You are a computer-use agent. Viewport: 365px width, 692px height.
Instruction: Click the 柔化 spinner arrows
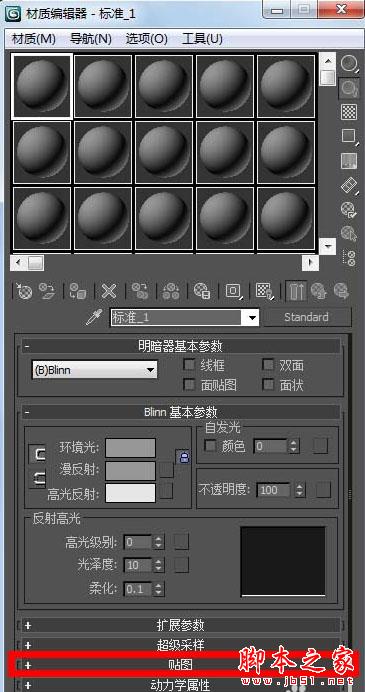coord(158,588)
